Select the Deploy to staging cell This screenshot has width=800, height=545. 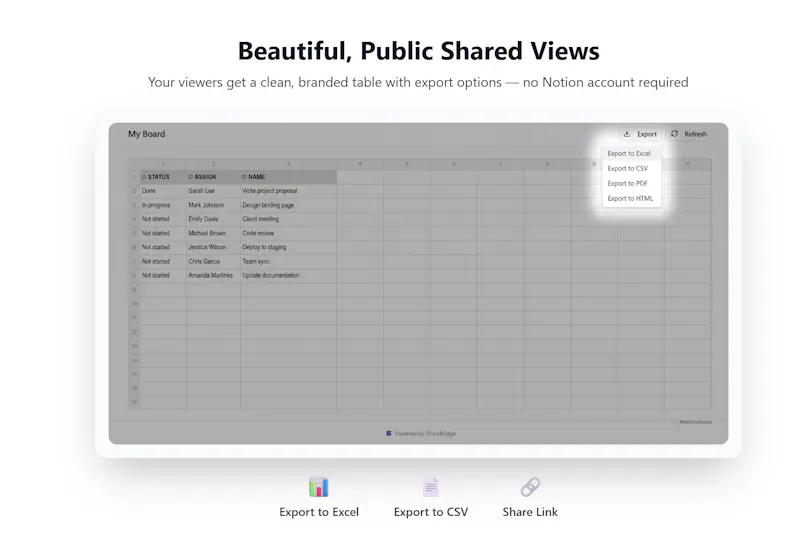pos(288,247)
